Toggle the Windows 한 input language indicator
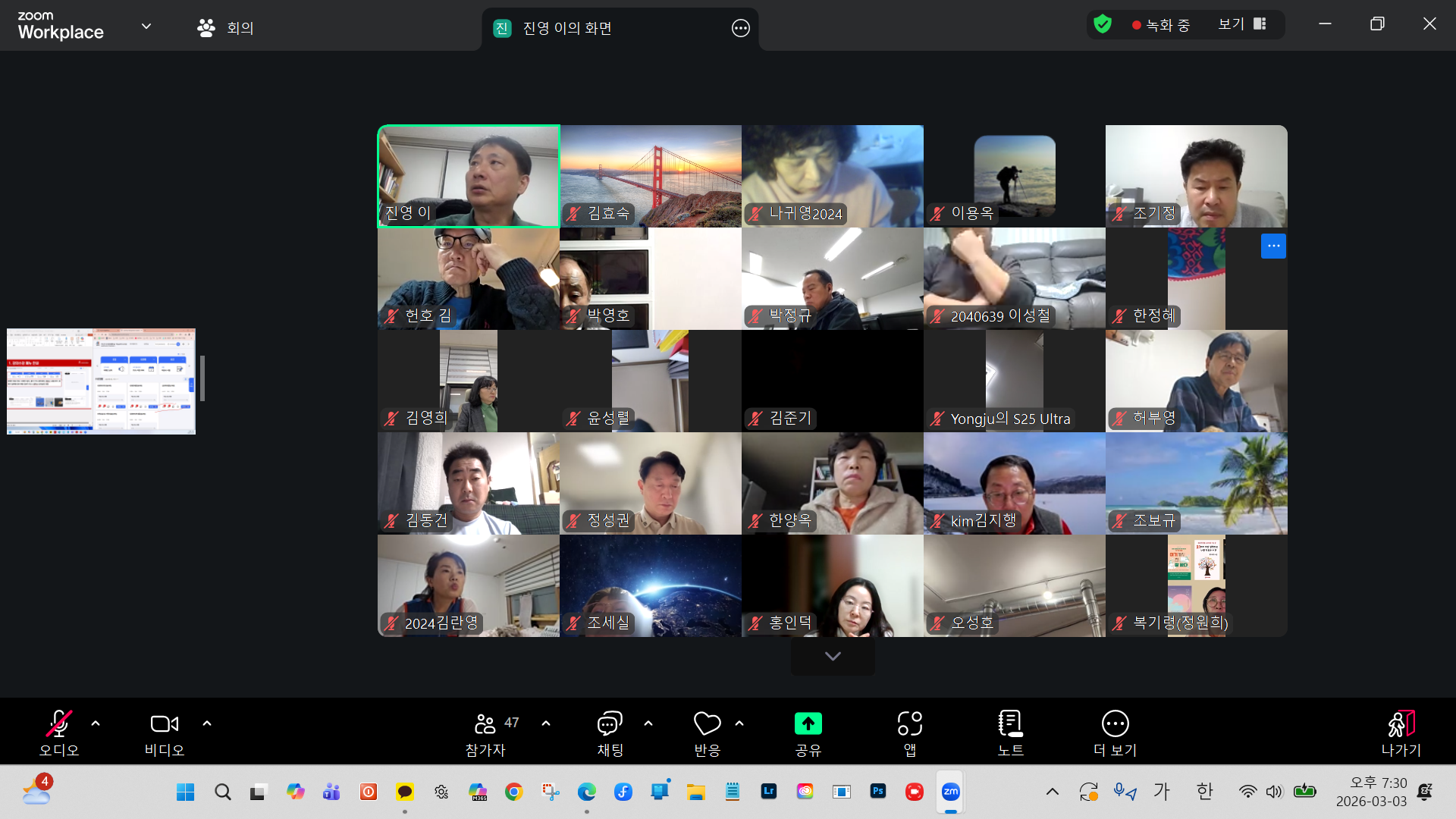The image size is (1456, 819). pos(1204,792)
